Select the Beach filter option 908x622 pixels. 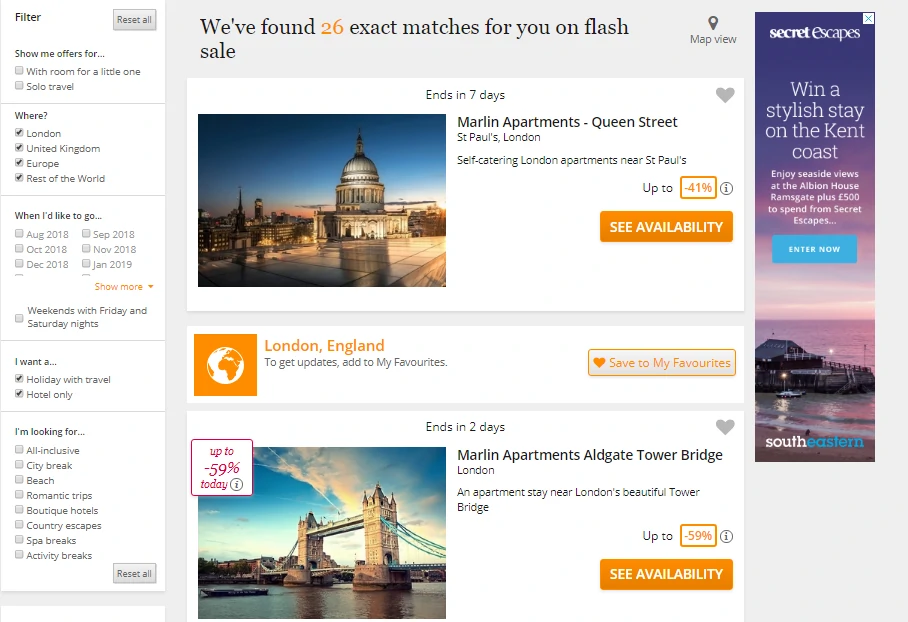point(20,480)
